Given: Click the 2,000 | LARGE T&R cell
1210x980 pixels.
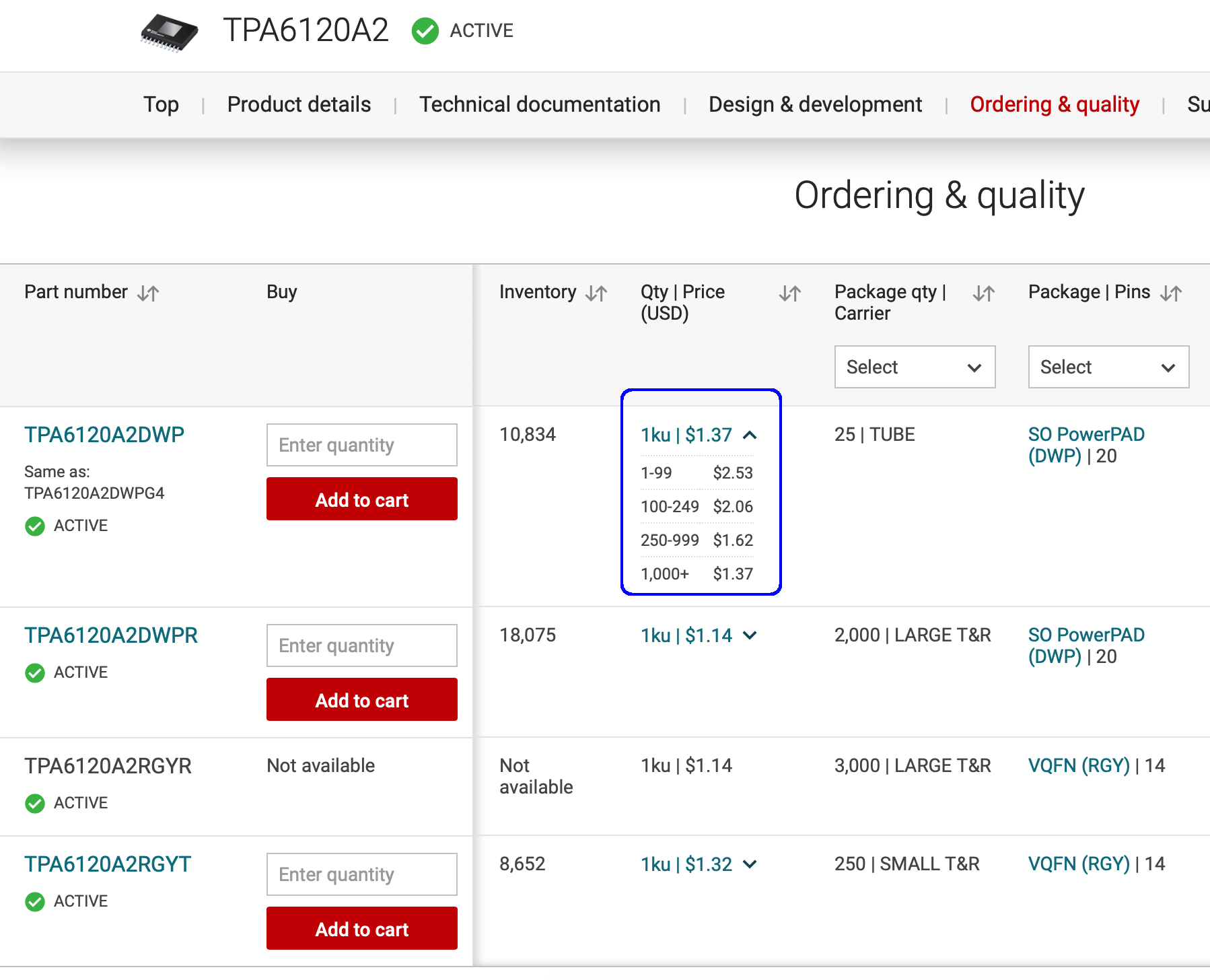Looking at the screenshot, I should click(913, 635).
